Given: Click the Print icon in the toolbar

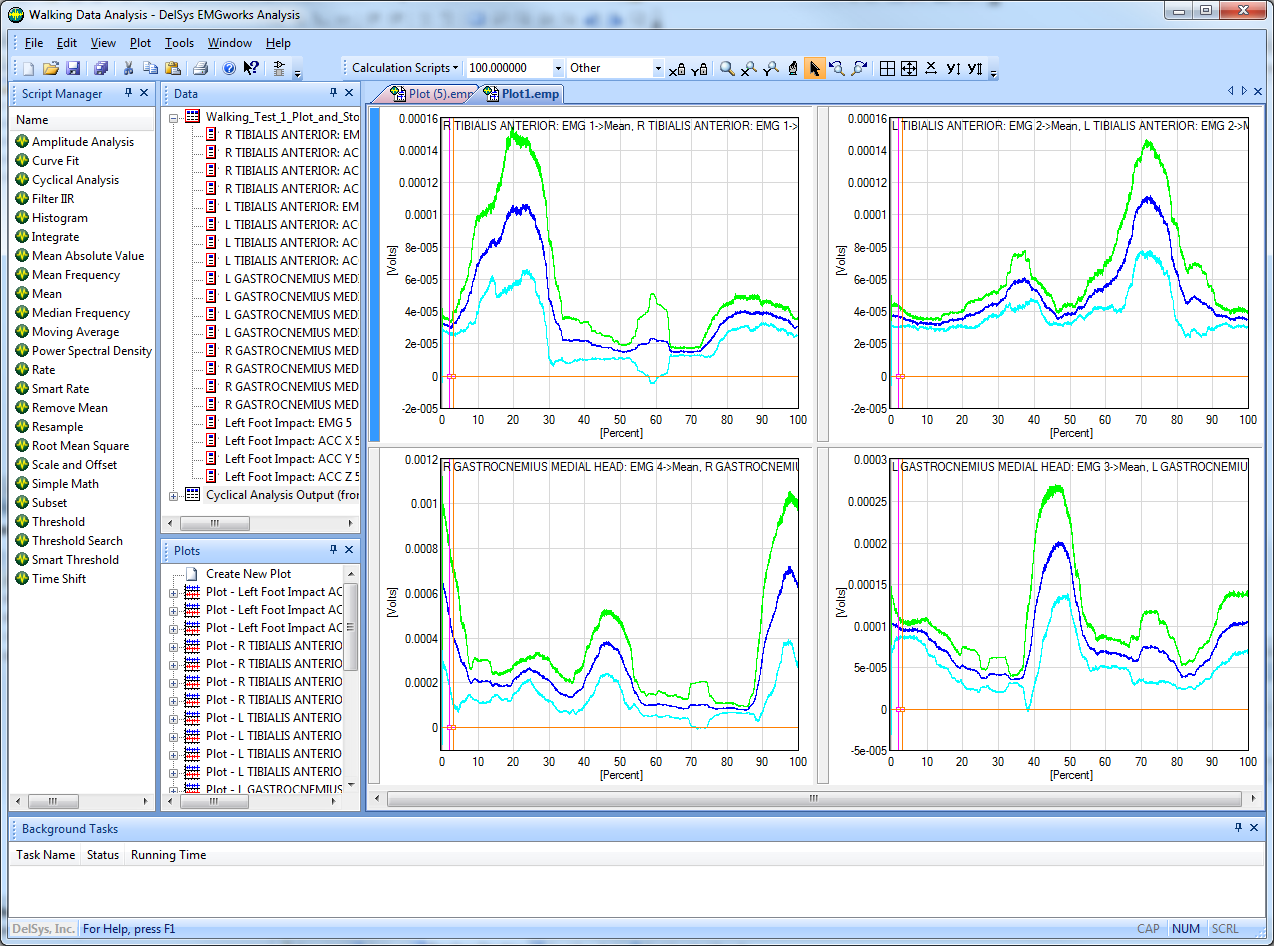Looking at the screenshot, I should click(x=200, y=68).
